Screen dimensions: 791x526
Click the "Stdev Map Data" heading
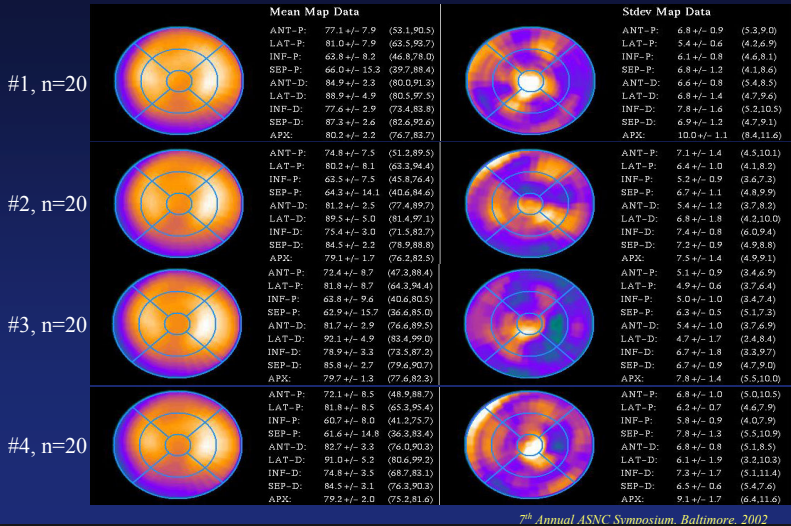tap(670, 12)
